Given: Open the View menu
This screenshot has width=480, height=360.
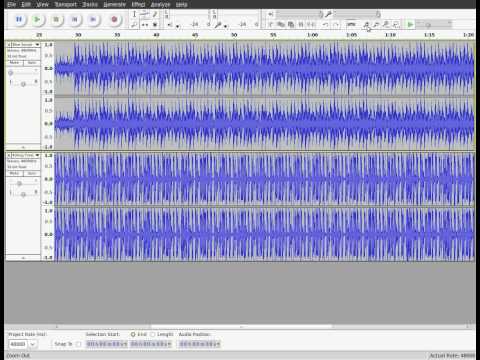Looking at the screenshot, I should pos(43,4).
